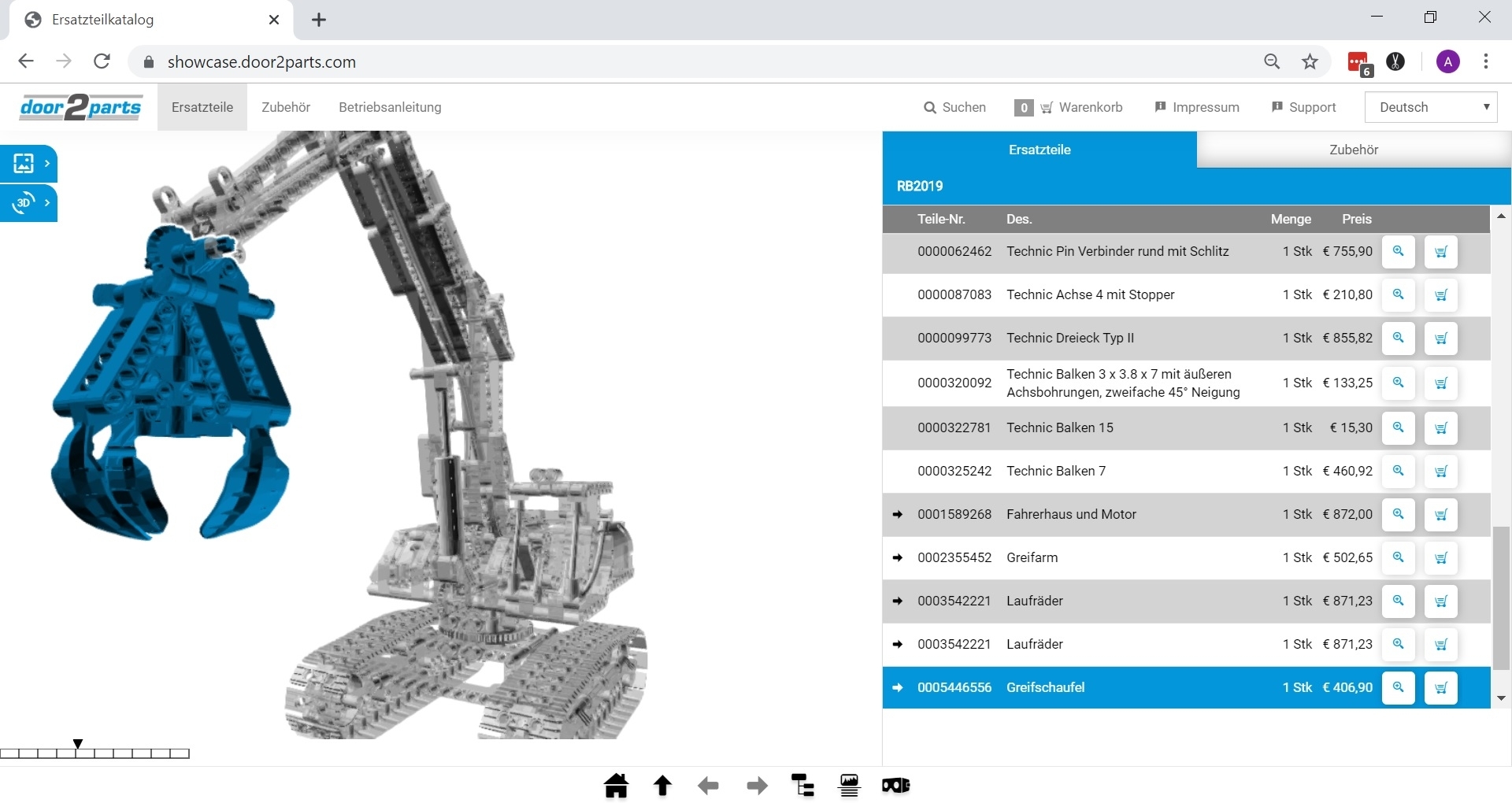Add Greifschaufel to cart
The width and height of the screenshot is (1512, 803).
pos(1440,687)
